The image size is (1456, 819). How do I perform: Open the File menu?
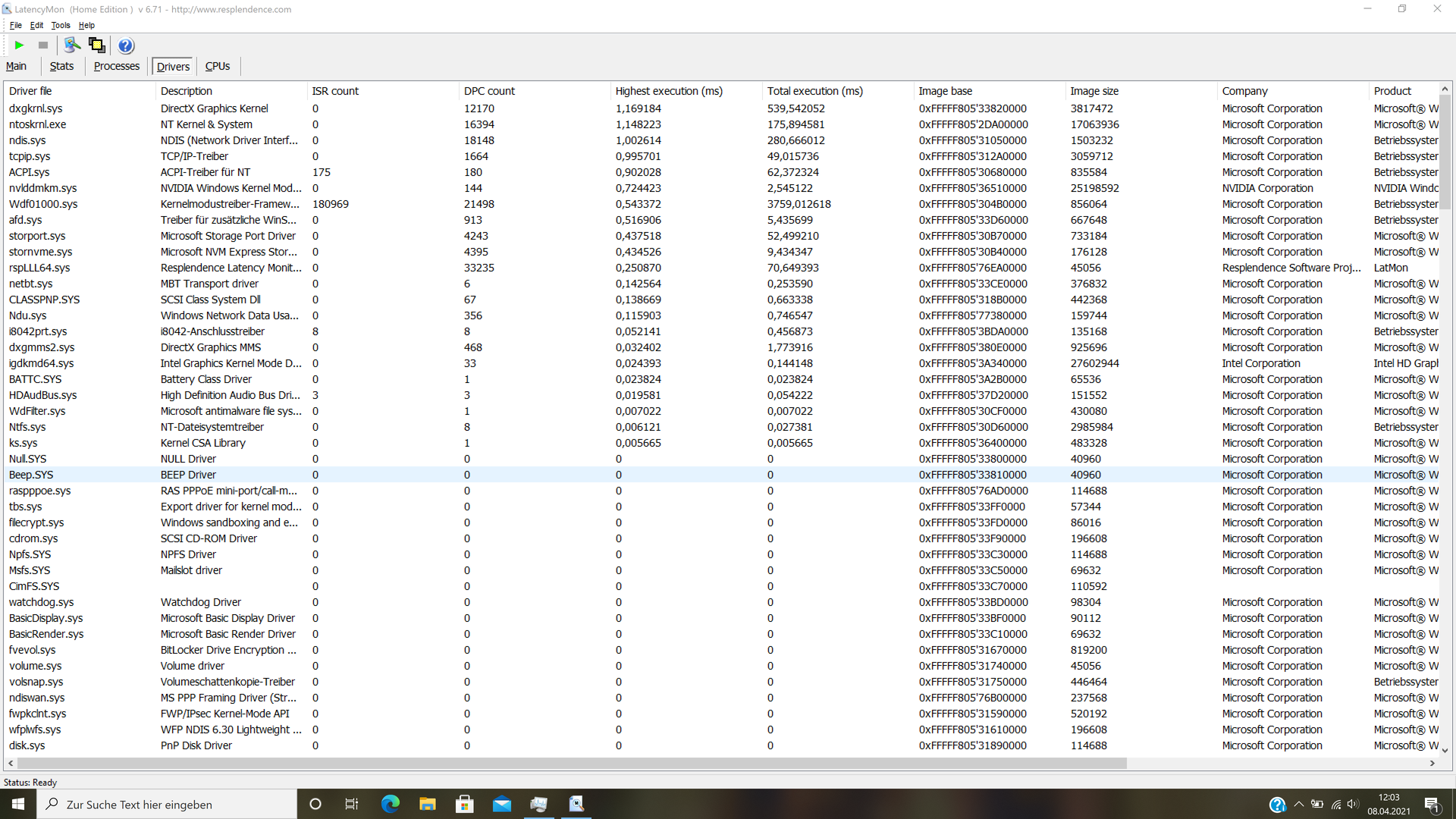(x=15, y=25)
